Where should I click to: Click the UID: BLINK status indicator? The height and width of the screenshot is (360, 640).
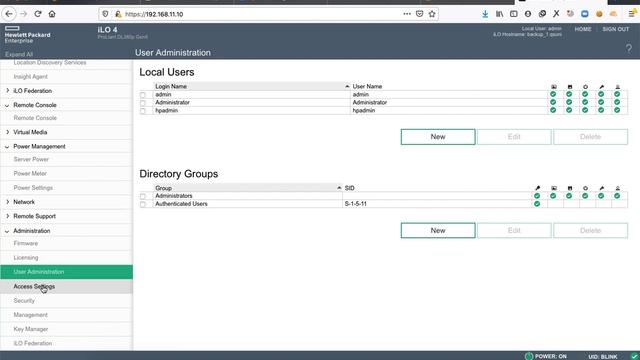point(602,357)
